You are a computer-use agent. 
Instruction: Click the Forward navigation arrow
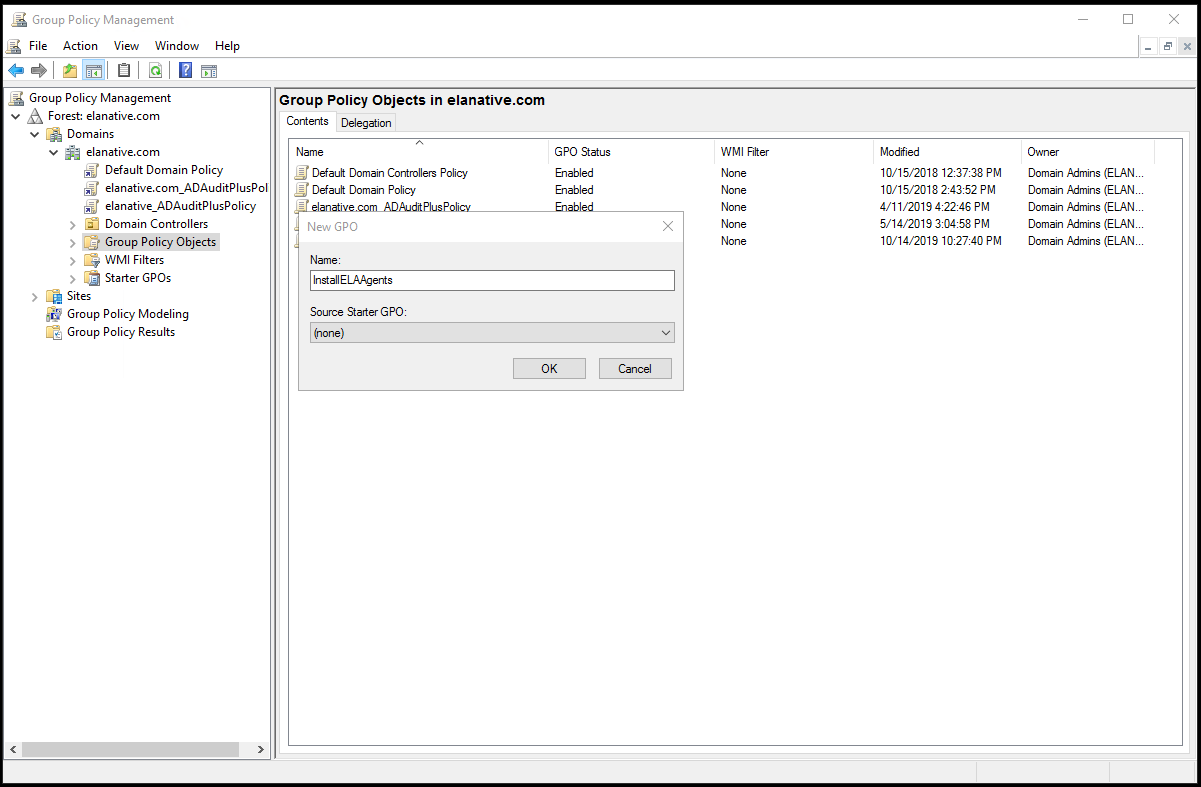39,70
